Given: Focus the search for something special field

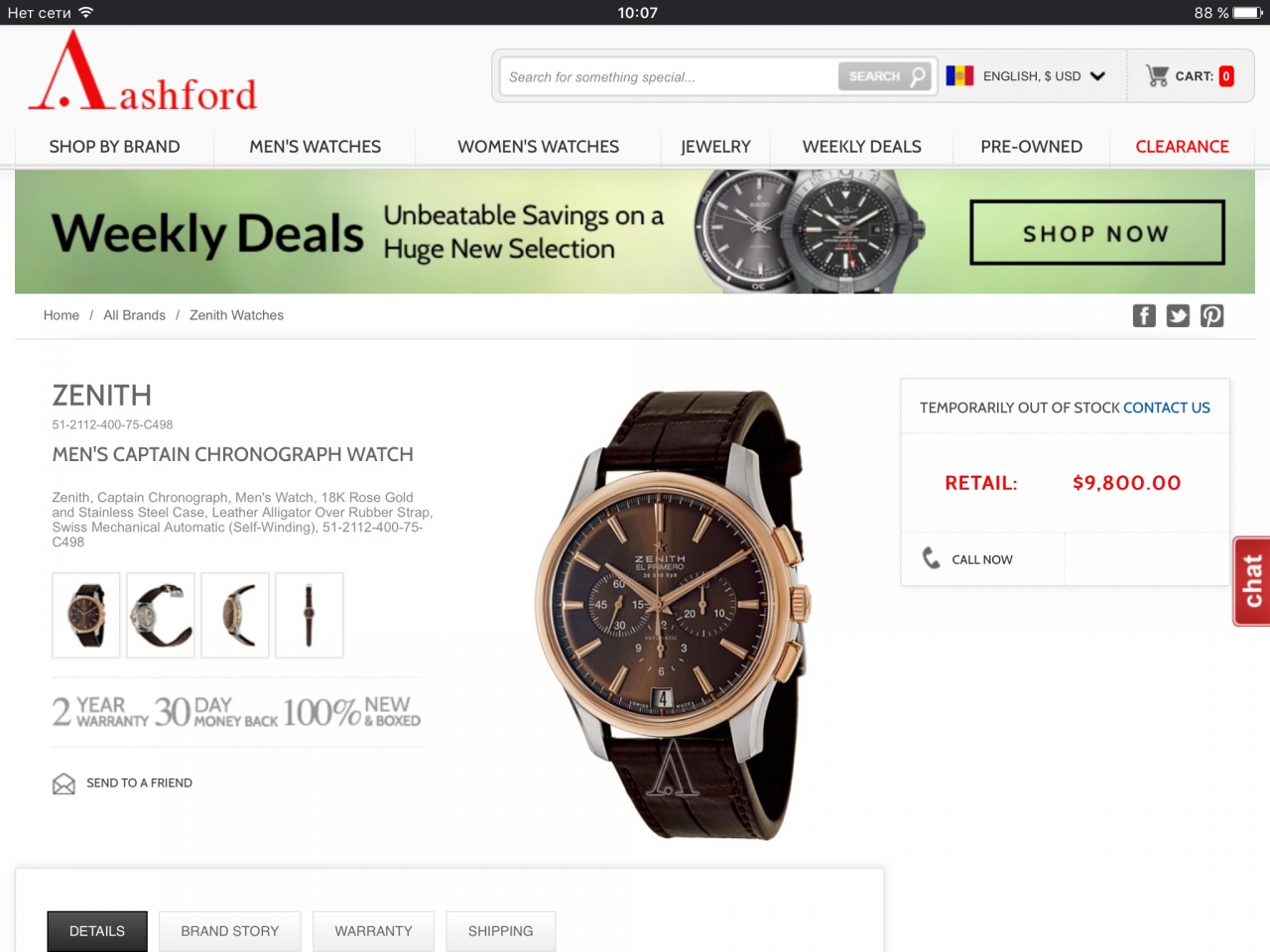Looking at the screenshot, I should pos(669,76).
